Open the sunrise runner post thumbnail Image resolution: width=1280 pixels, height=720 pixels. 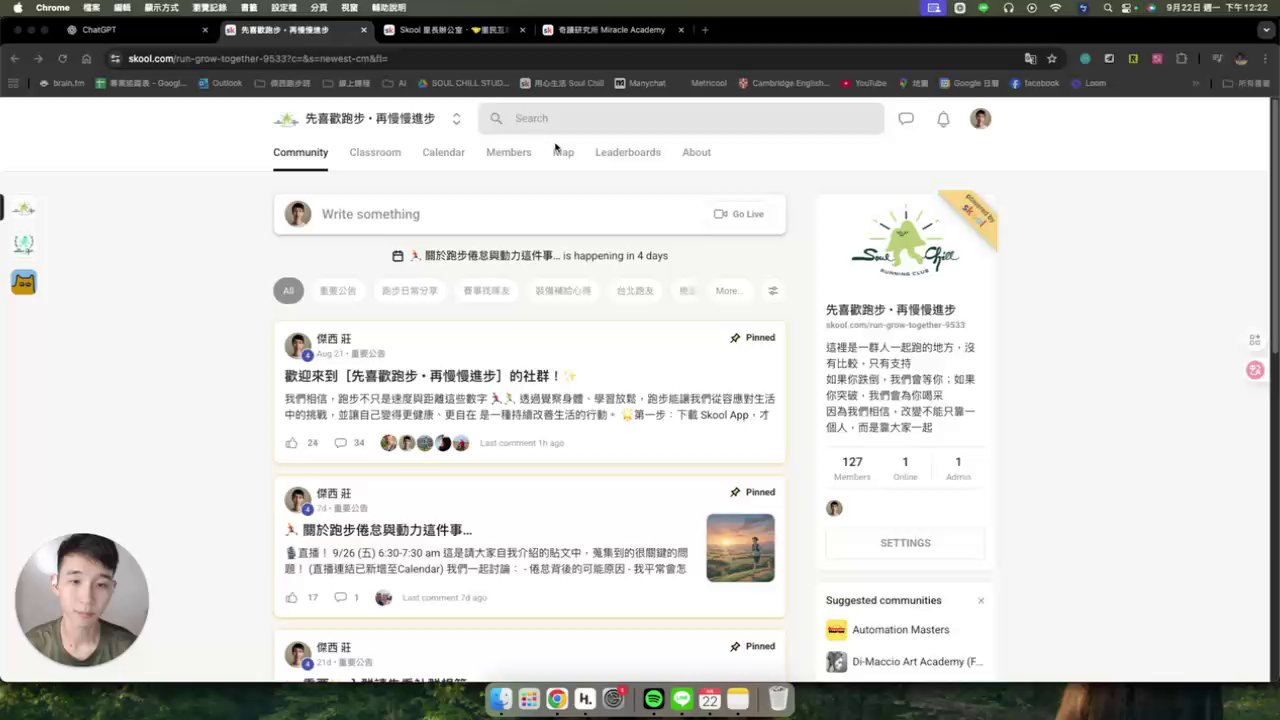(741, 548)
